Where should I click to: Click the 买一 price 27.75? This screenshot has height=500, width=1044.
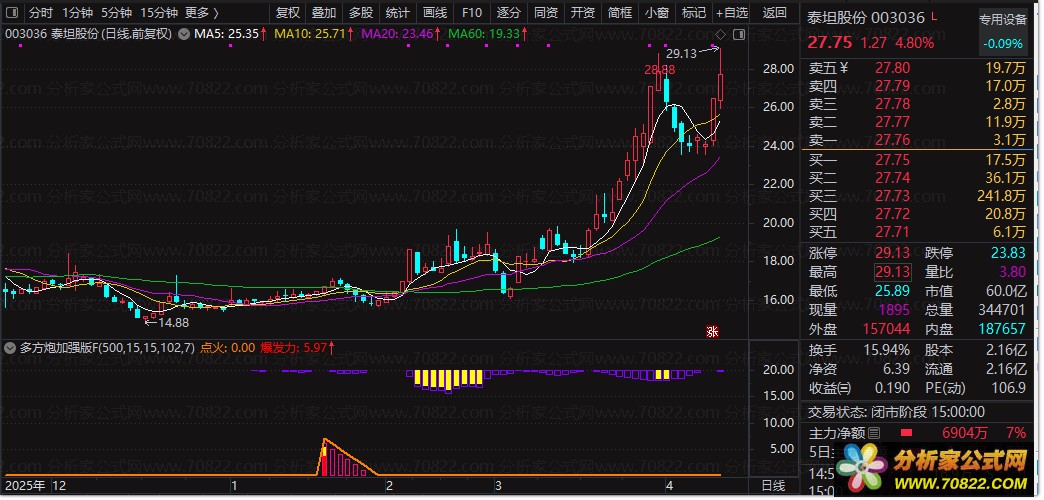tap(892, 160)
